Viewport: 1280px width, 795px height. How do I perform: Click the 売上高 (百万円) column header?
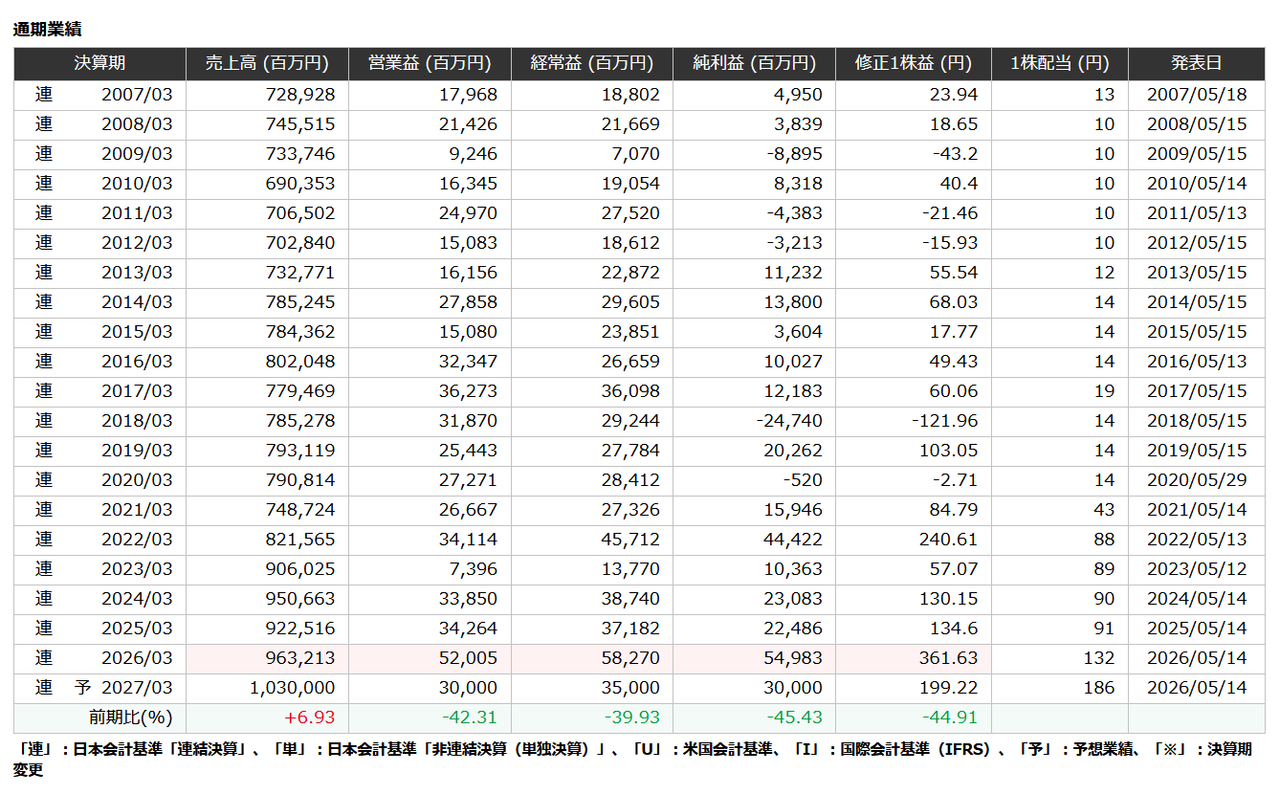267,63
